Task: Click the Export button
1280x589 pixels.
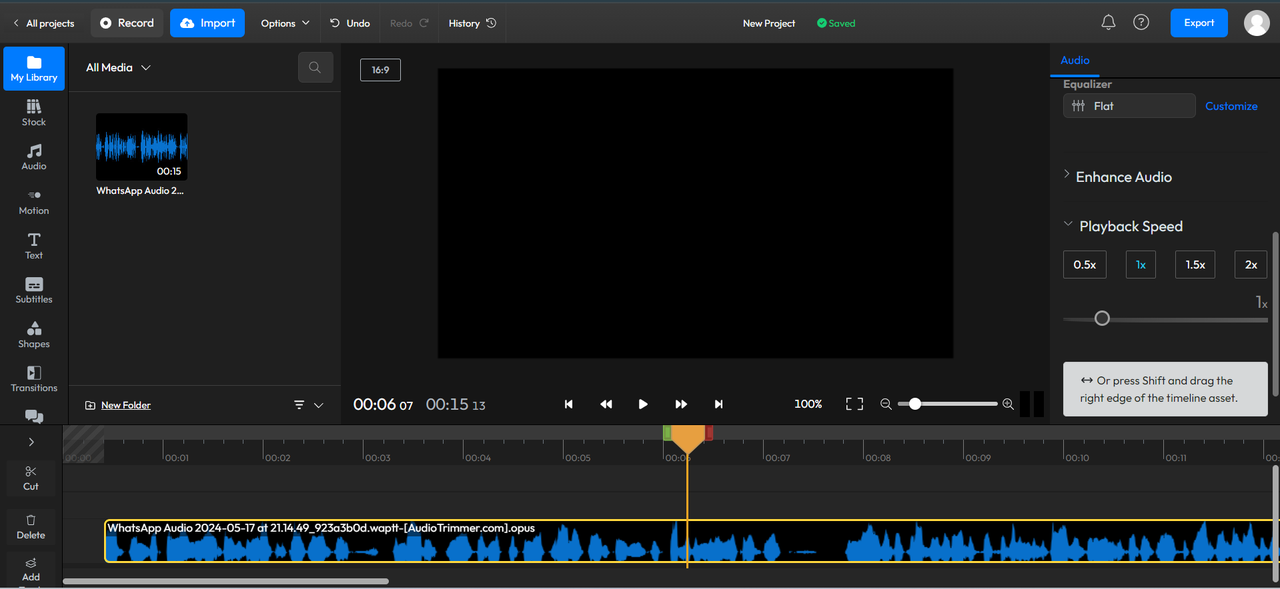Action: click(x=1199, y=23)
